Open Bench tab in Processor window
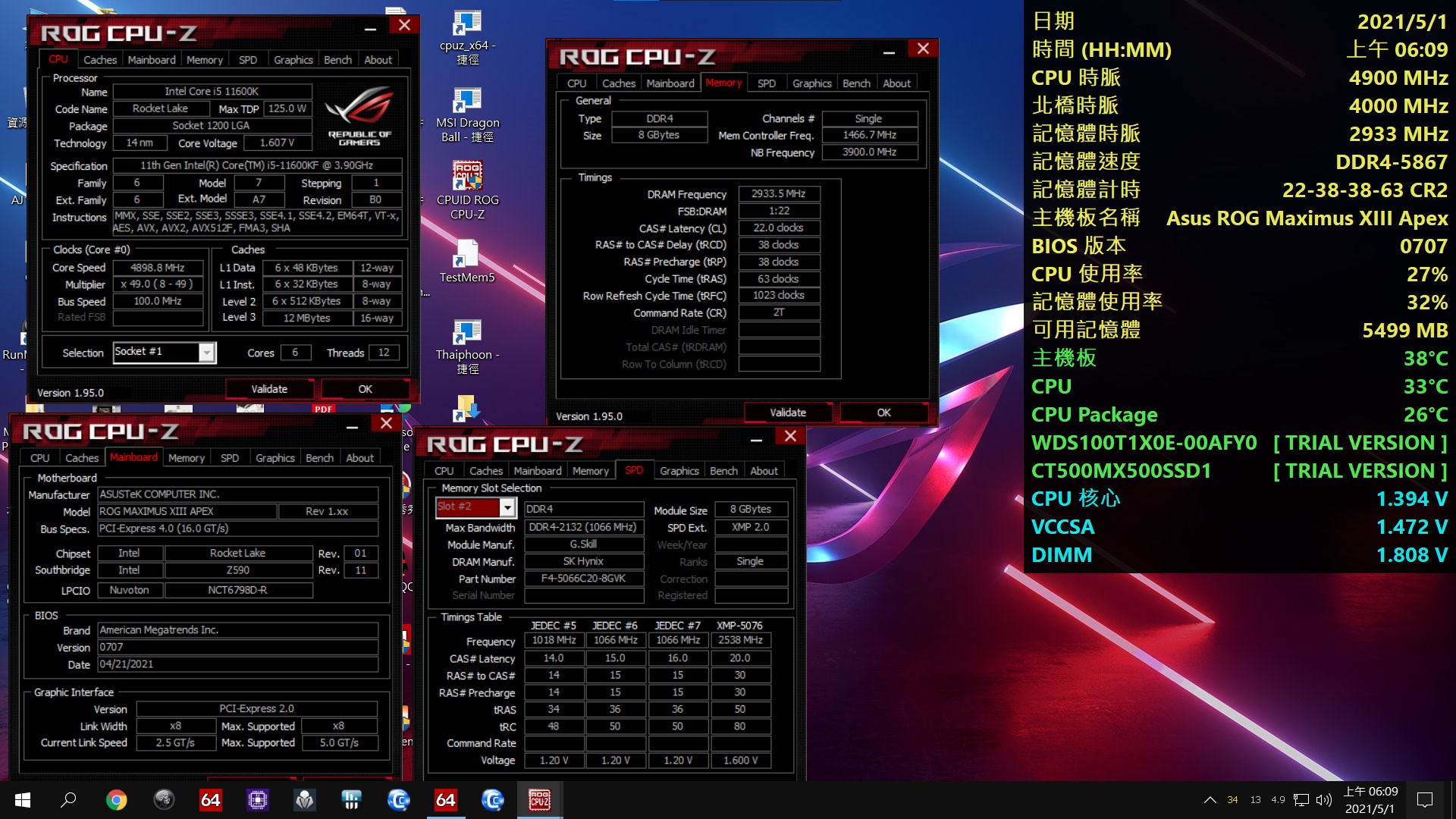Screen dimensions: 1456x819 pos(337,60)
